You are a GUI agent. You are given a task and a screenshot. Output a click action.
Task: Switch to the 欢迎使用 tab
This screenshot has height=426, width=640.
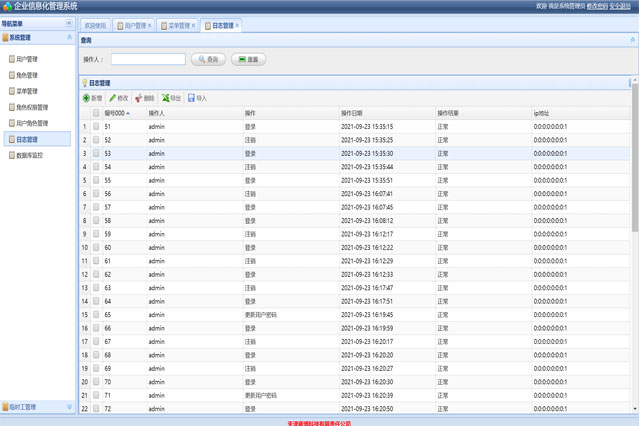click(x=95, y=26)
